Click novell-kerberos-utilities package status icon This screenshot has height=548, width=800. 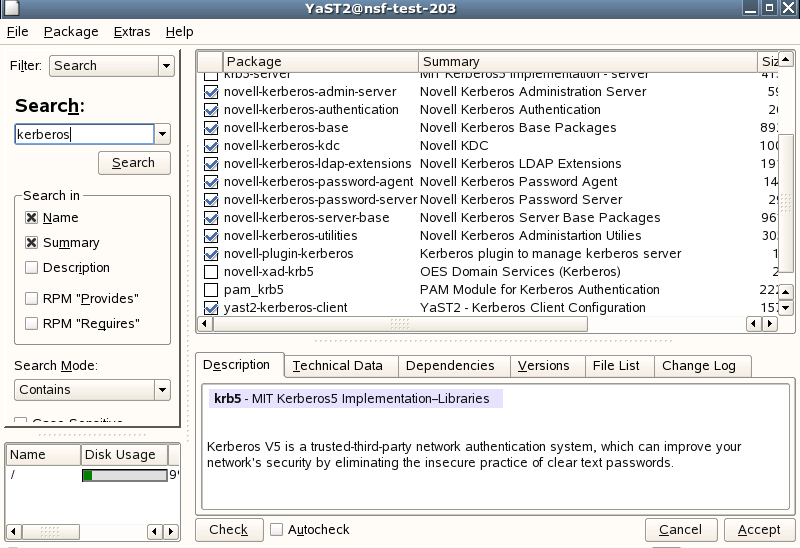click(x=211, y=236)
